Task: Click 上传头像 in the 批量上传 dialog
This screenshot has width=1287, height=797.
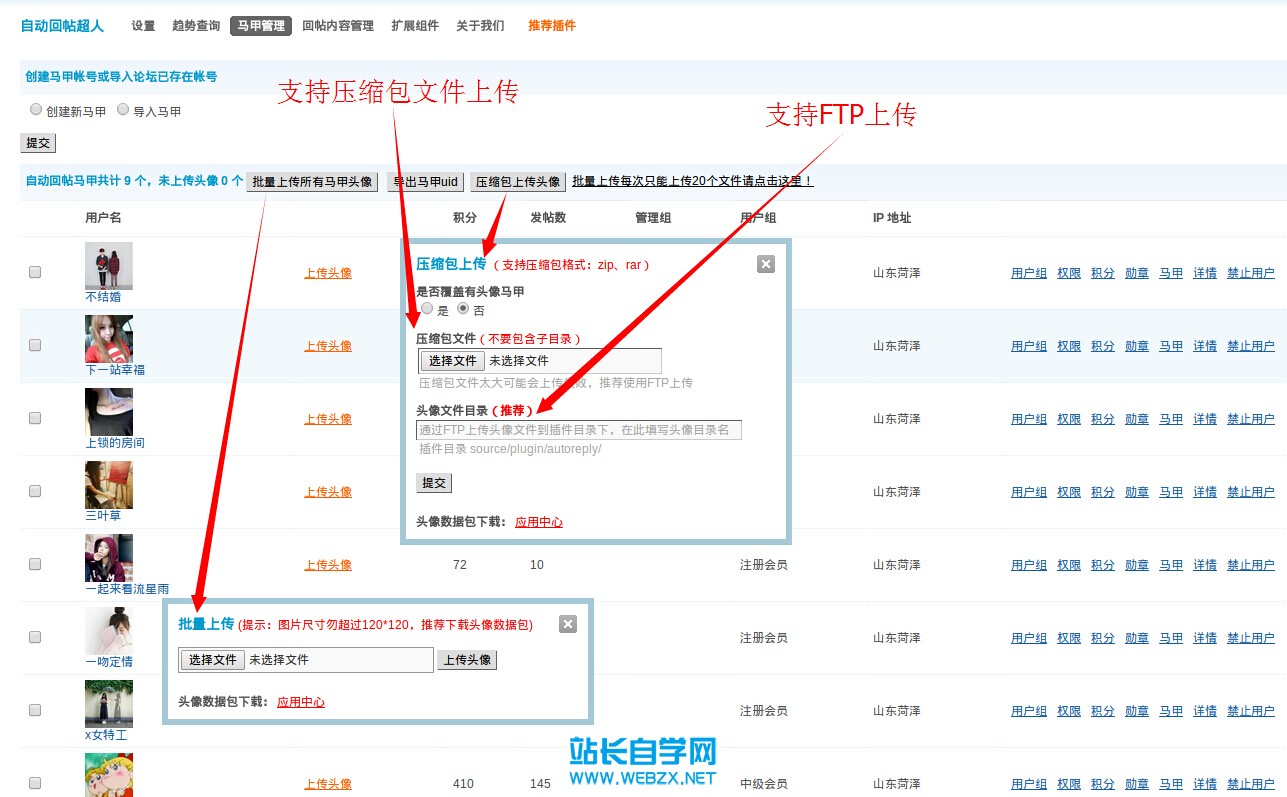Action: (x=466, y=660)
